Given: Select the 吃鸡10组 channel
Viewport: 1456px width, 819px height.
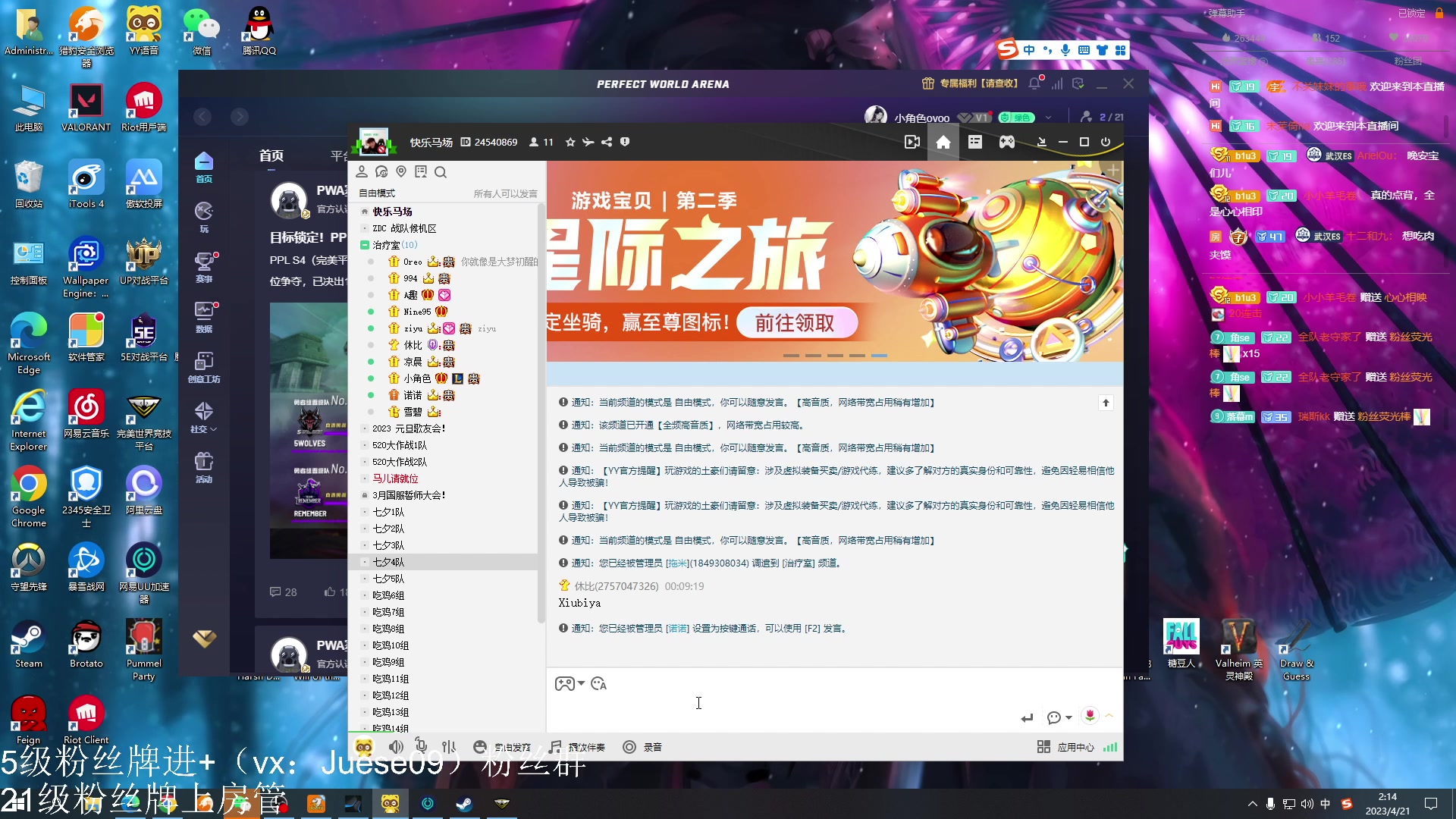Looking at the screenshot, I should pos(391,645).
